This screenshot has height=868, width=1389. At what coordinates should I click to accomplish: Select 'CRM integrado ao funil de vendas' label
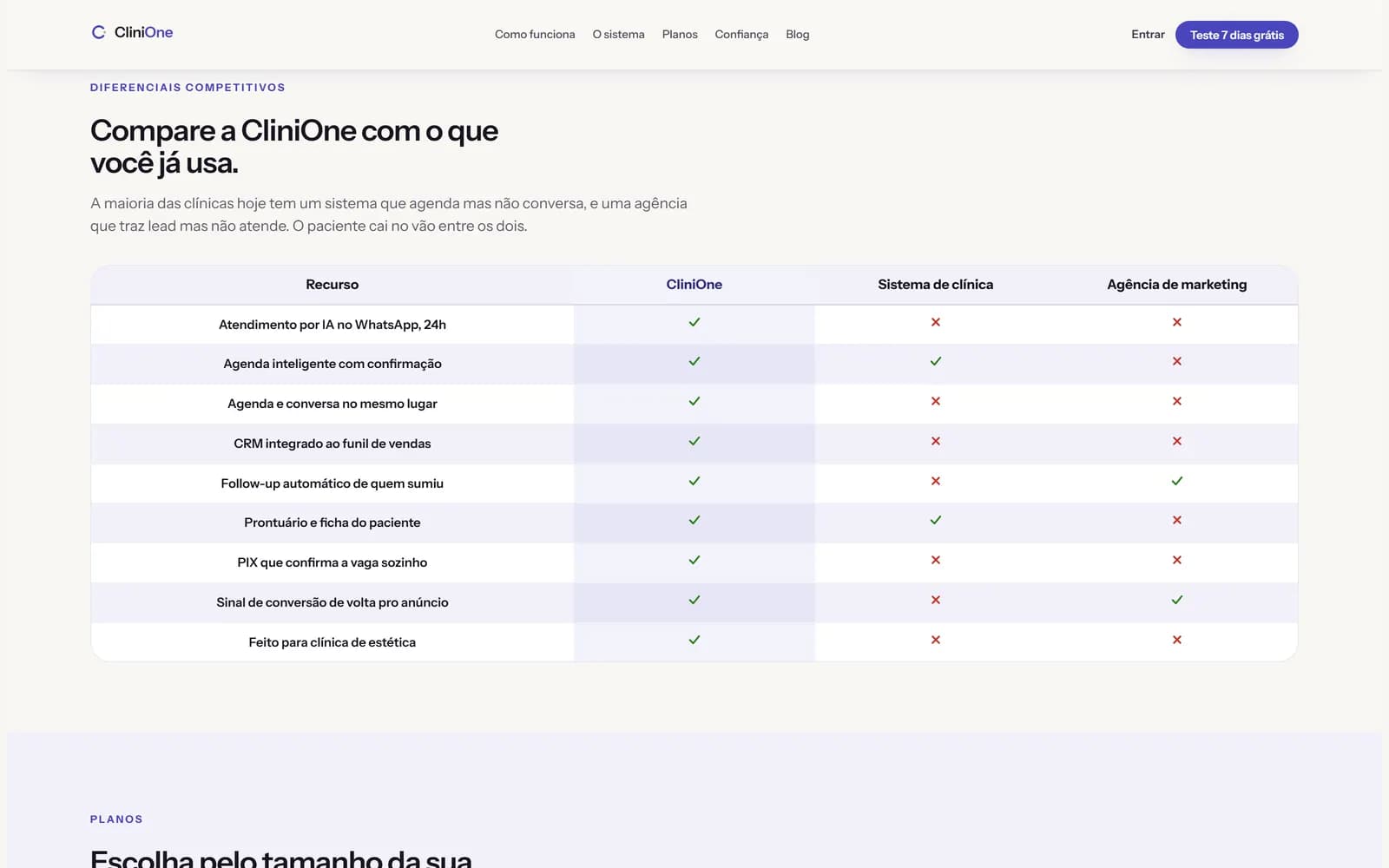tap(332, 444)
